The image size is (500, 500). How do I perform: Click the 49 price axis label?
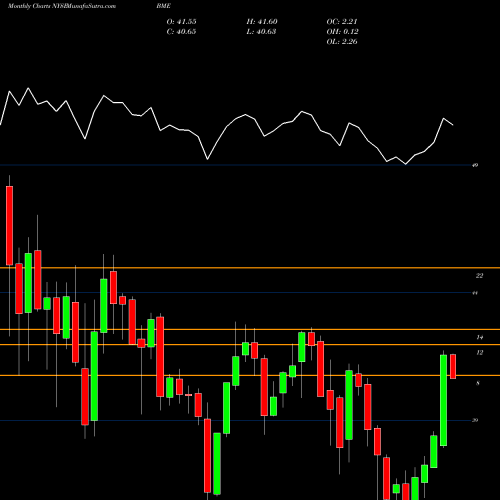[x=475, y=165]
